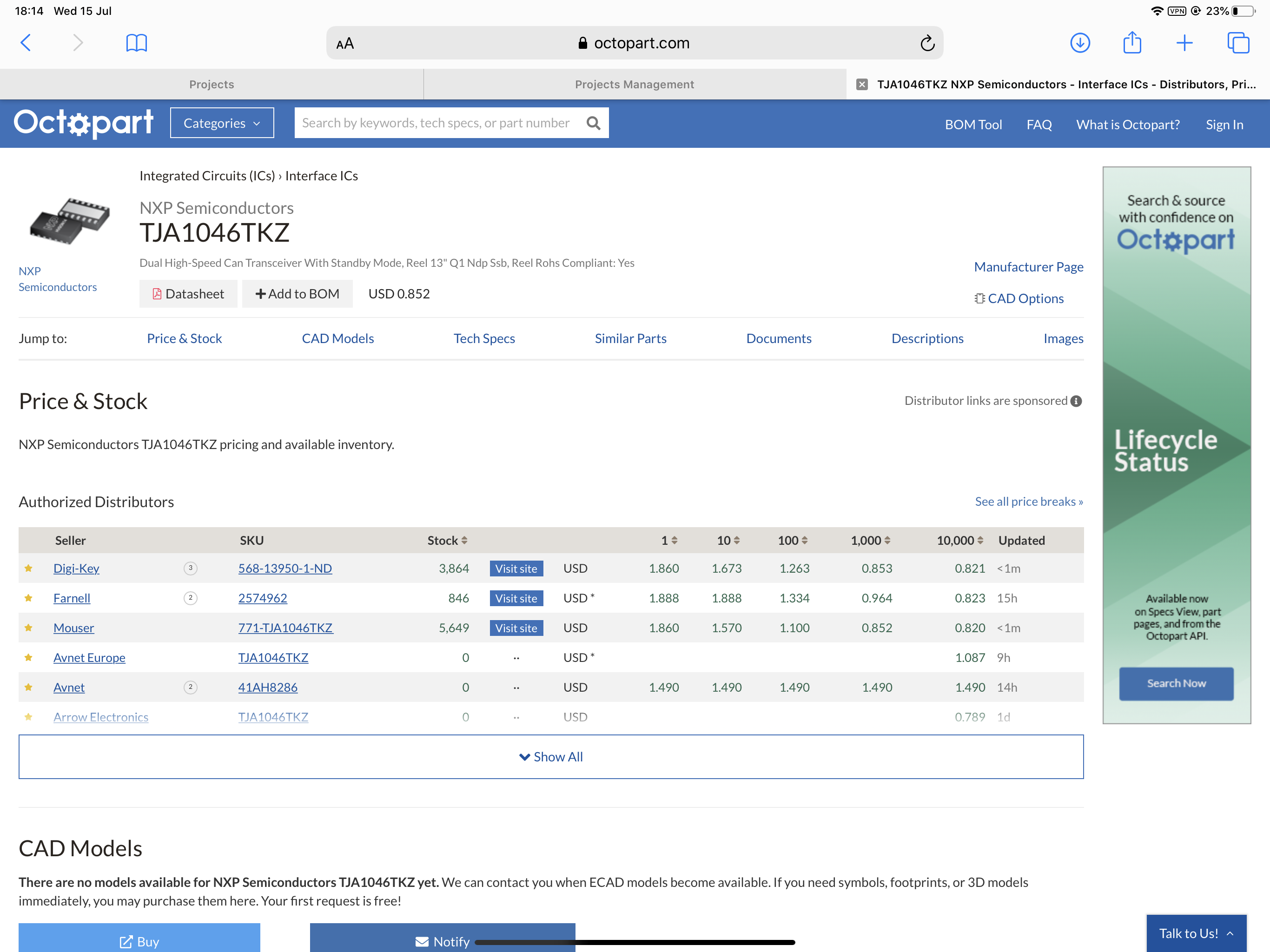1270x952 pixels.
Task: Sort by Stock column arrows
Action: tap(464, 540)
